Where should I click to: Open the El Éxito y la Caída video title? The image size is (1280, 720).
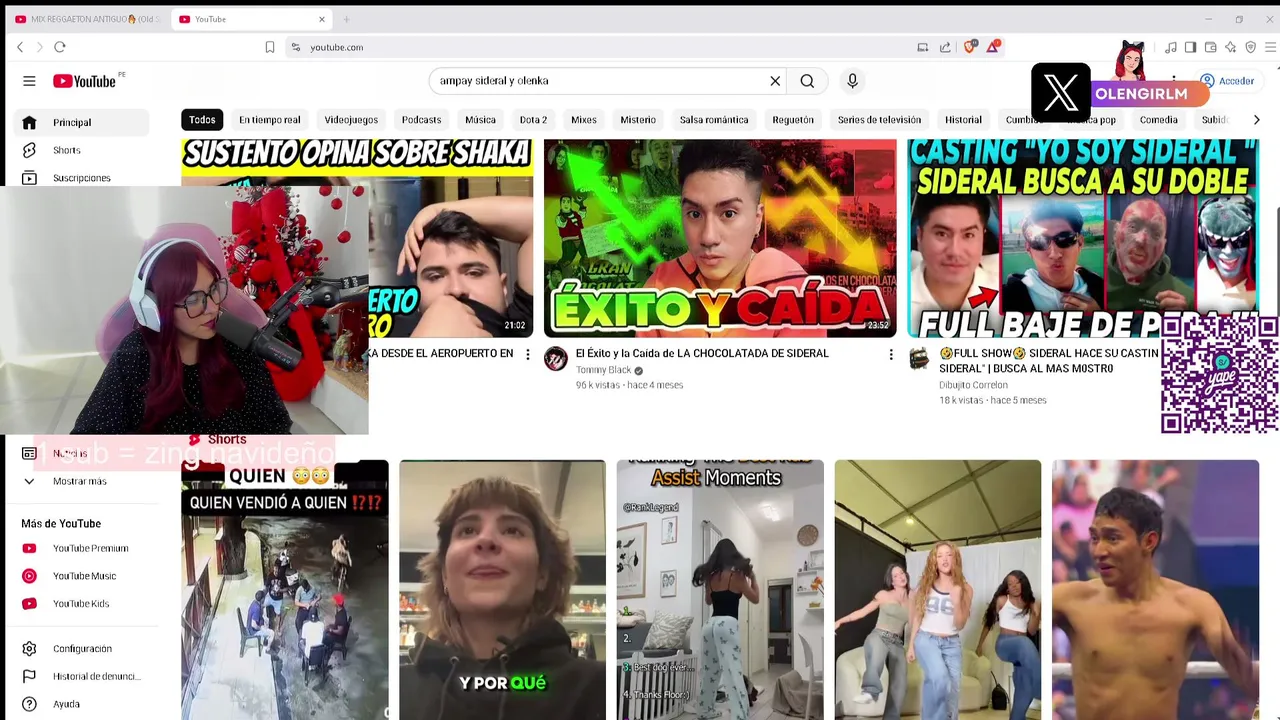tap(702, 353)
